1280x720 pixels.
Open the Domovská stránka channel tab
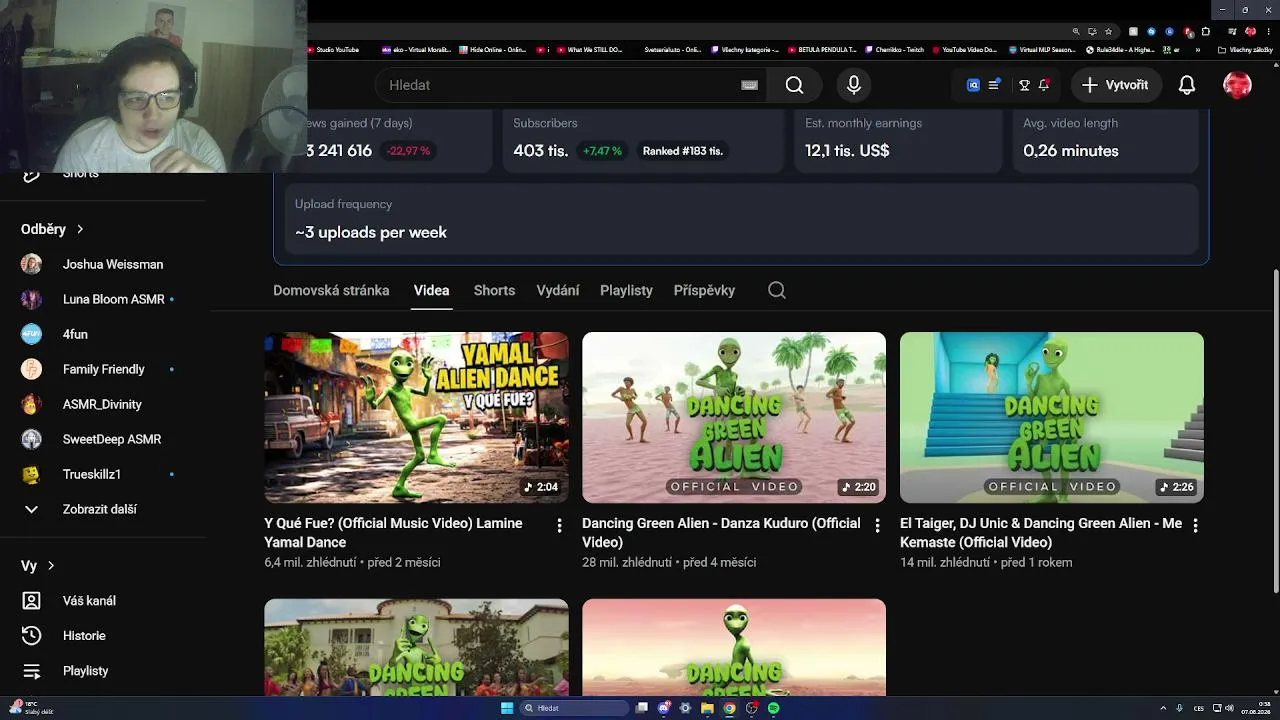[x=331, y=290]
